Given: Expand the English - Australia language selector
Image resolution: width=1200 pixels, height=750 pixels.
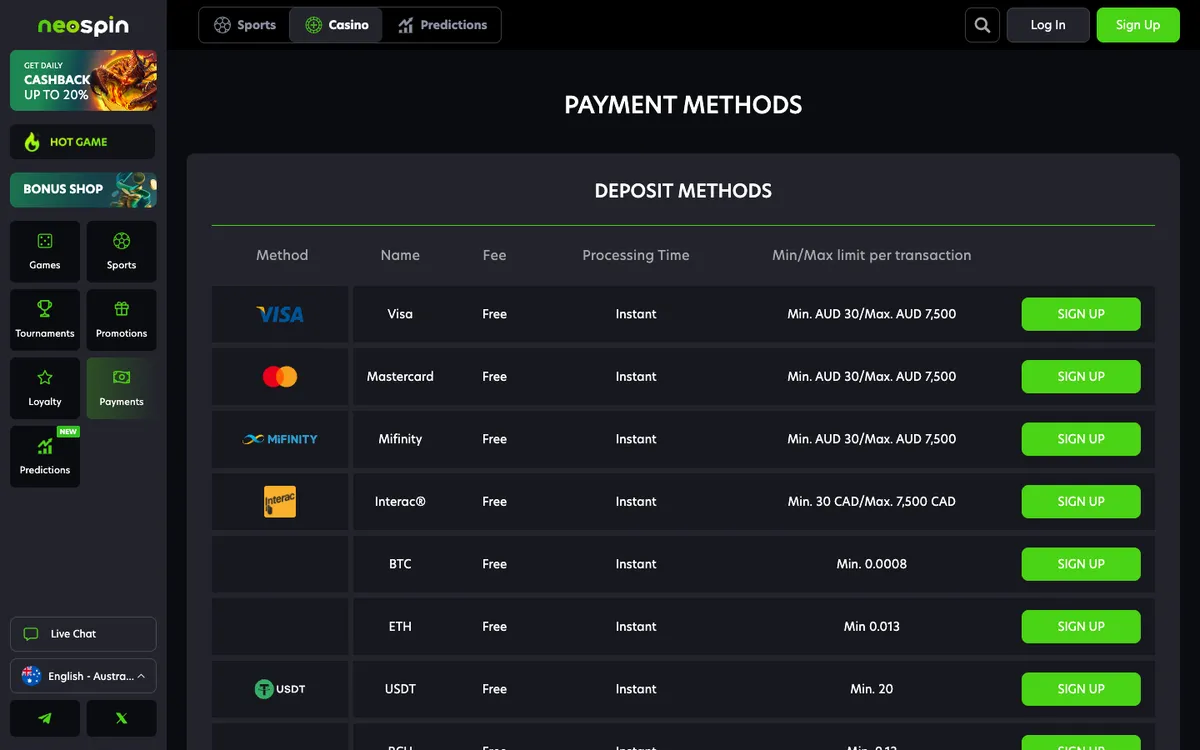Looking at the screenshot, I should [x=83, y=676].
